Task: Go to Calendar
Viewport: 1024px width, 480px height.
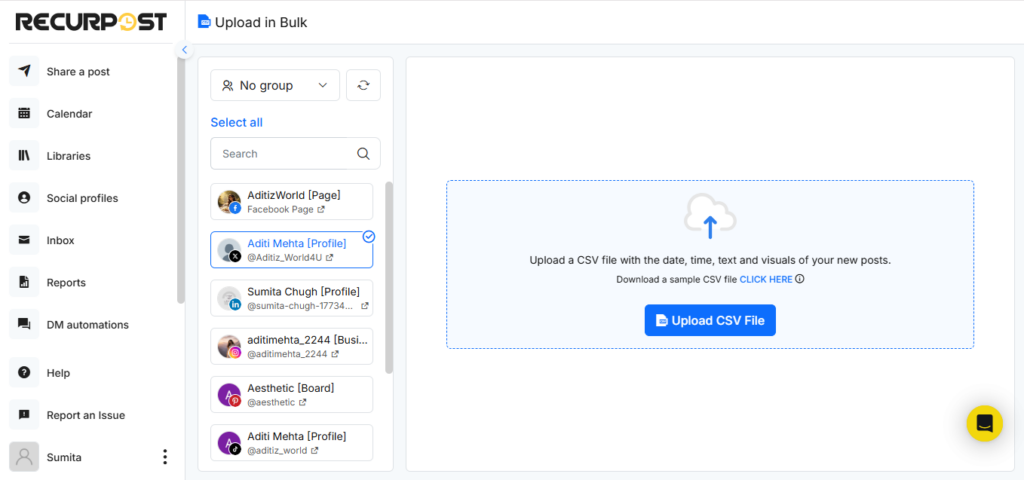Action: pyautogui.click(x=69, y=114)
